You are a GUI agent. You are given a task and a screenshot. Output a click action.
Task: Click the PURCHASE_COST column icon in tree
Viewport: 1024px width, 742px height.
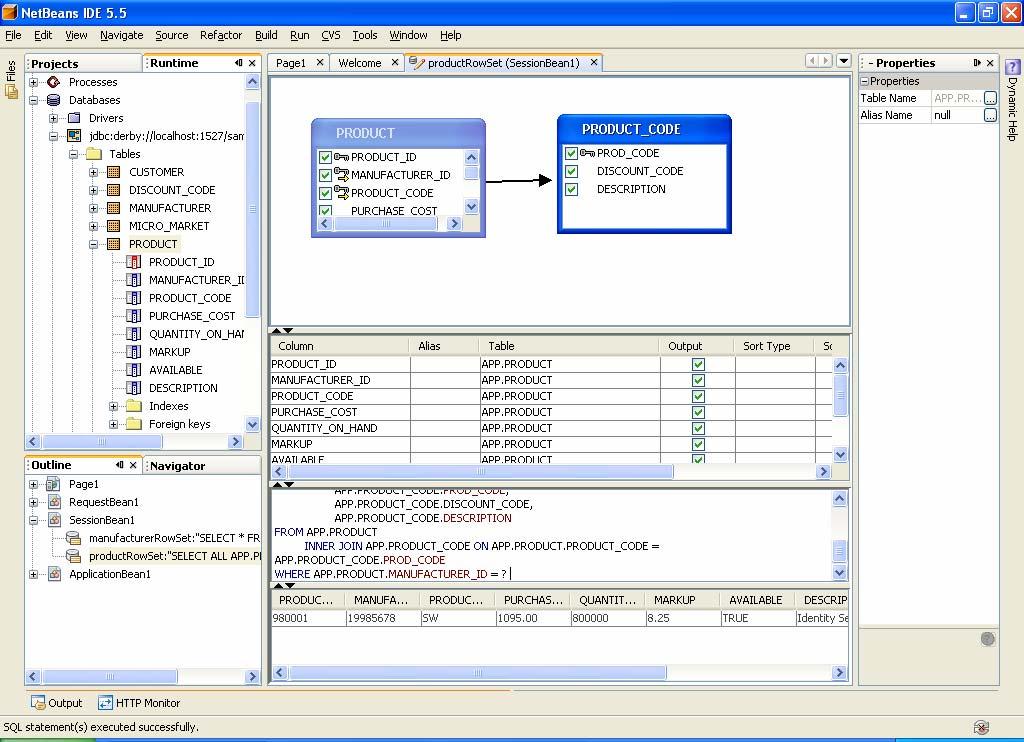(x=134, y=316)
